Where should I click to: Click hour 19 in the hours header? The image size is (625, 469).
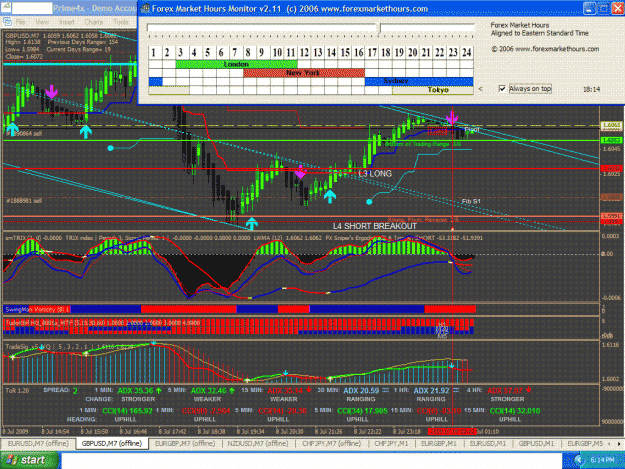click(x=399, y=53)
